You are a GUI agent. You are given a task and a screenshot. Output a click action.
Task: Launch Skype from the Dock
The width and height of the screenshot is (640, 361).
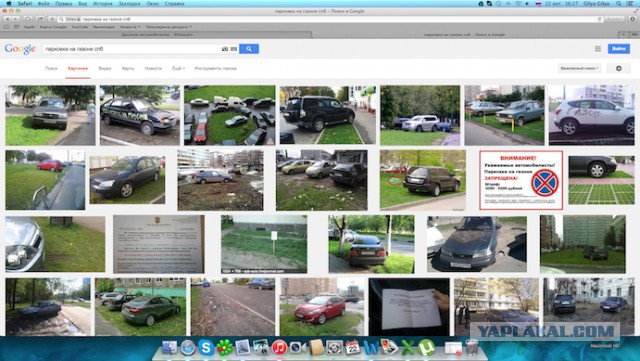click(206, 348)
